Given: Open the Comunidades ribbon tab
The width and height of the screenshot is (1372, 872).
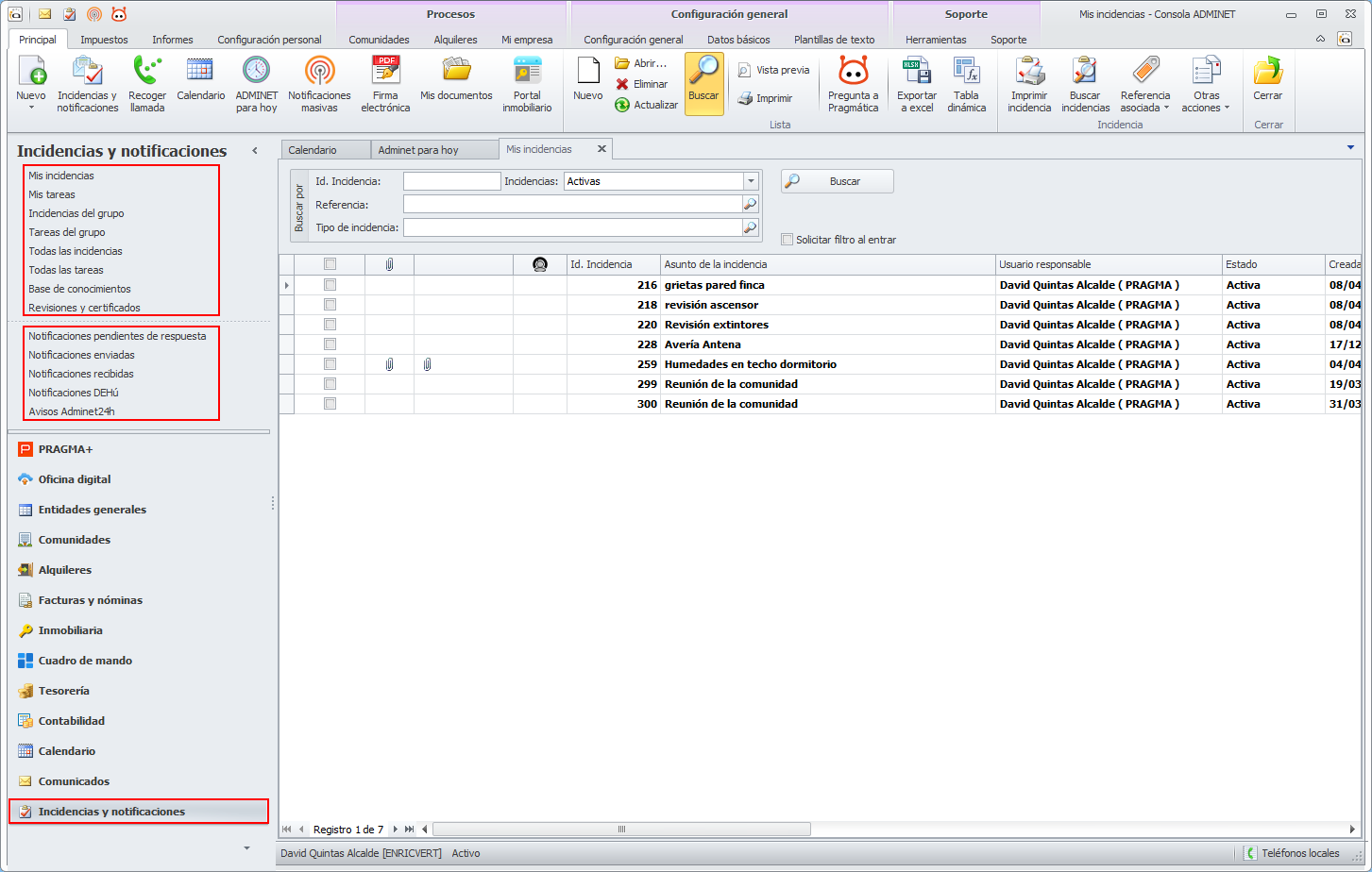Looking at the screenshot, I should [x=379, y=40].
